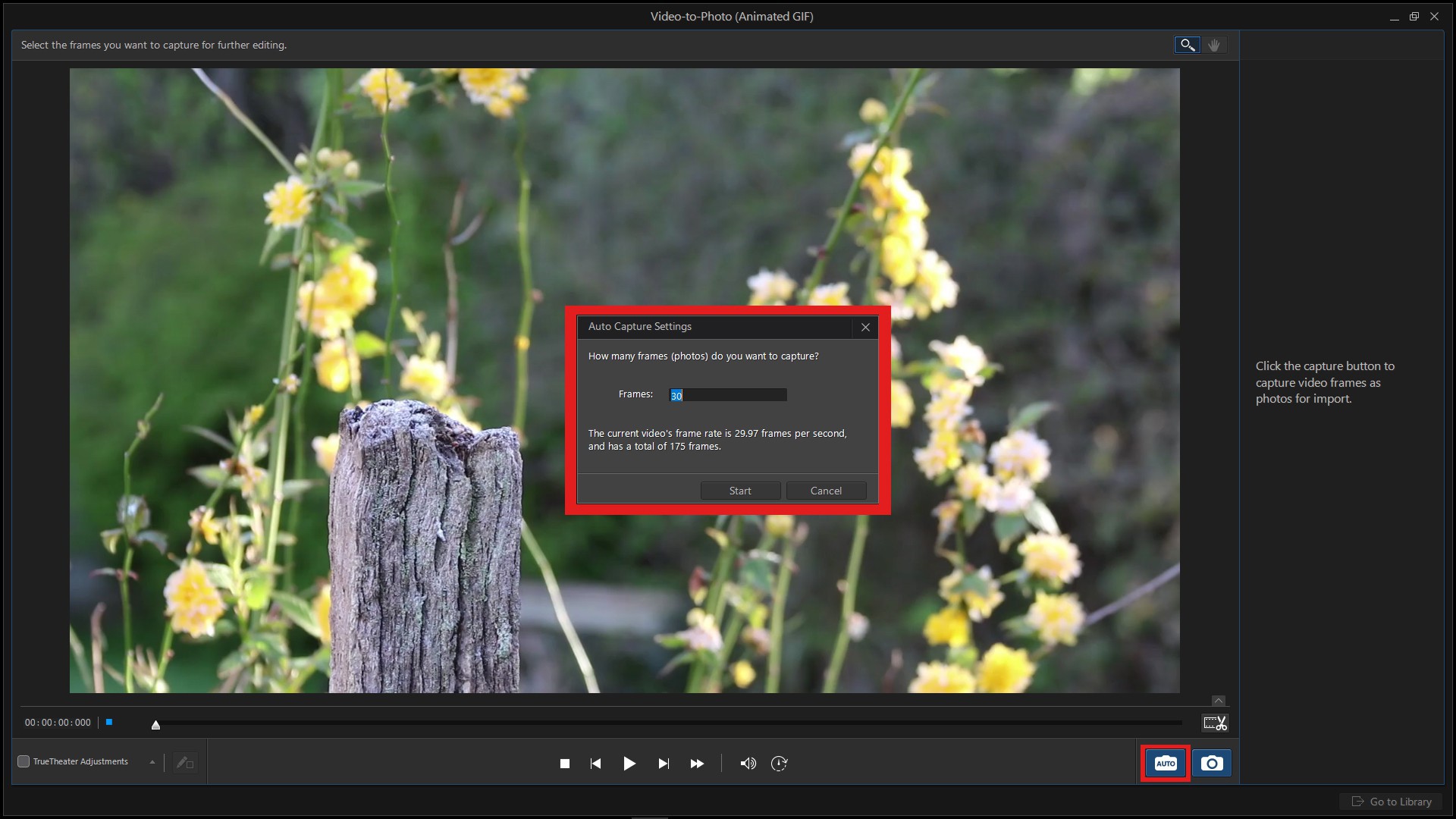The height and width of the screenshot is (819, 1456).
Task: Open the seek by time clock icon
Action: tap(780, 764)
